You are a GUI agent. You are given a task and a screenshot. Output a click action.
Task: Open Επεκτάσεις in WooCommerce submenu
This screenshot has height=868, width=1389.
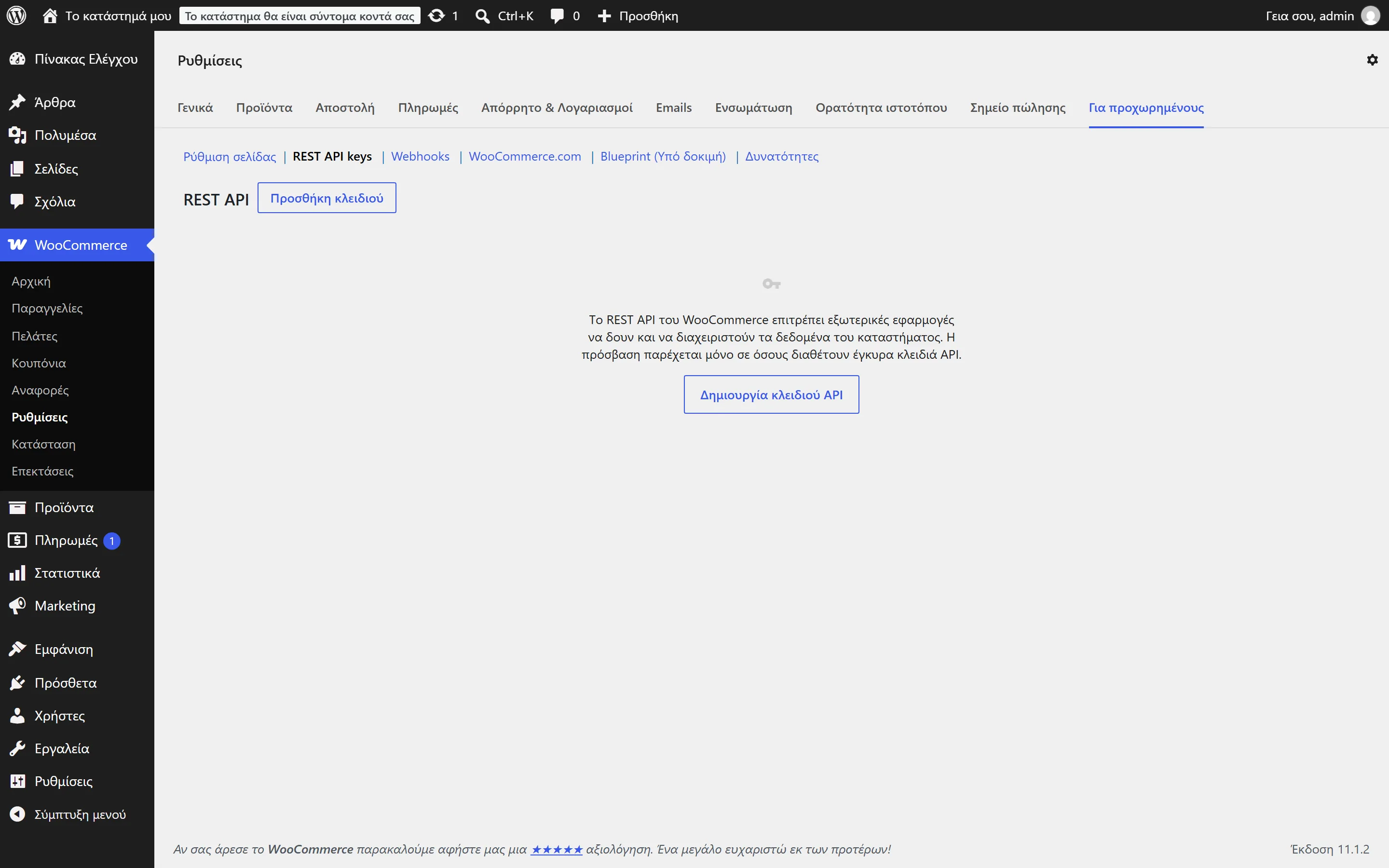pyautogui.click(x=42, y=471)
